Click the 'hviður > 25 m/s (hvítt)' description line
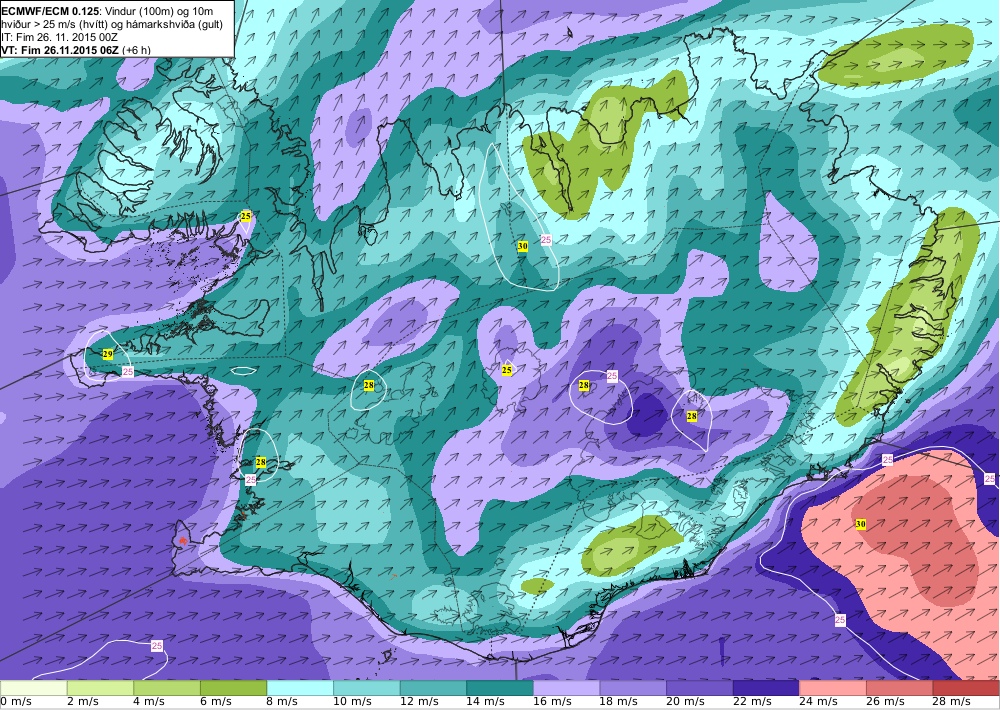This screenshot has height=710, width=1000. (54, 24)
